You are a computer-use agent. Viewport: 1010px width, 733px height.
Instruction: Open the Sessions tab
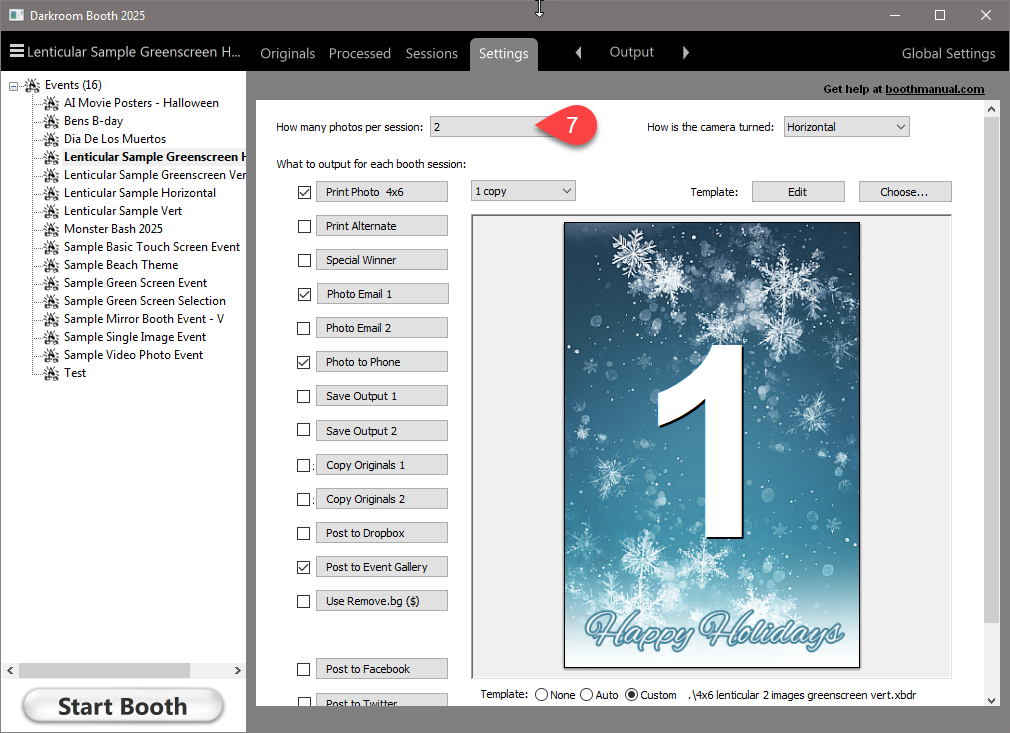pyautogui.click(x=431, y=54)
